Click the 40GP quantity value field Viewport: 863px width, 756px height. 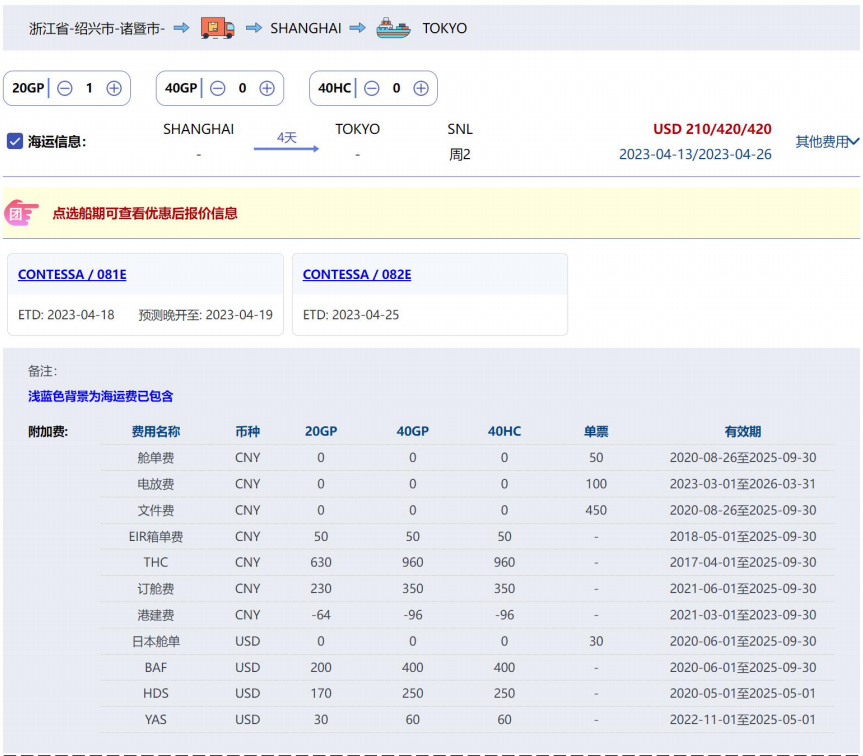[x=242, y=88]
